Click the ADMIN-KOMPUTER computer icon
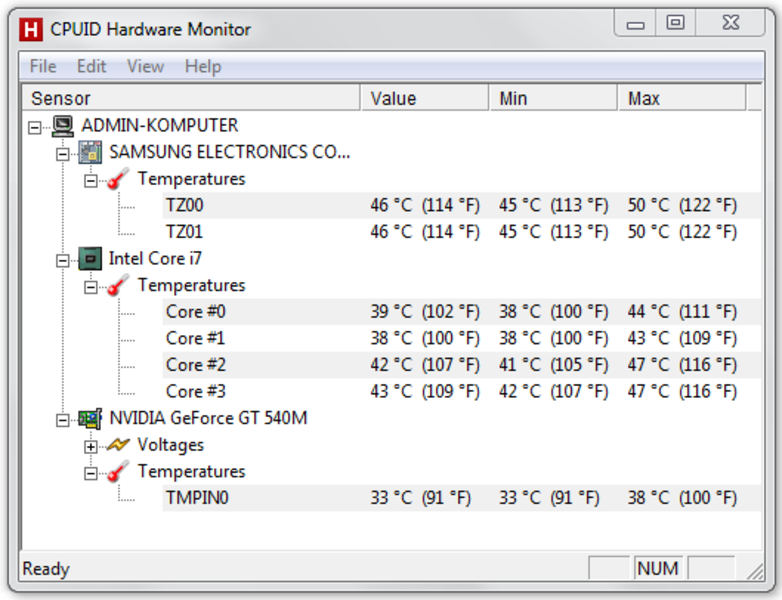Image resolution: width=782 pixels, height=600 pixels. 63,126
